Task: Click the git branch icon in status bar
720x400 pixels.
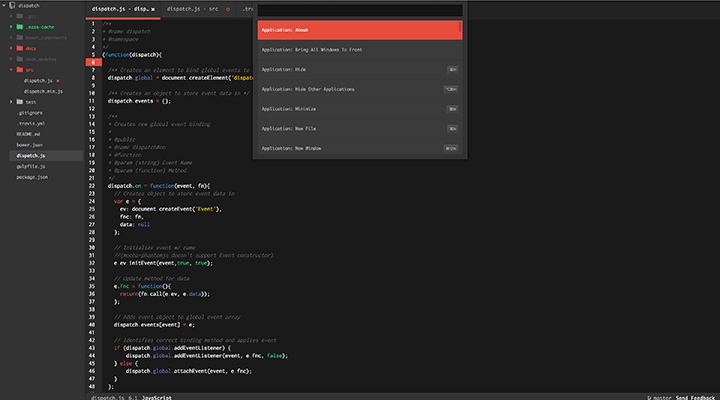Action: 649,398
